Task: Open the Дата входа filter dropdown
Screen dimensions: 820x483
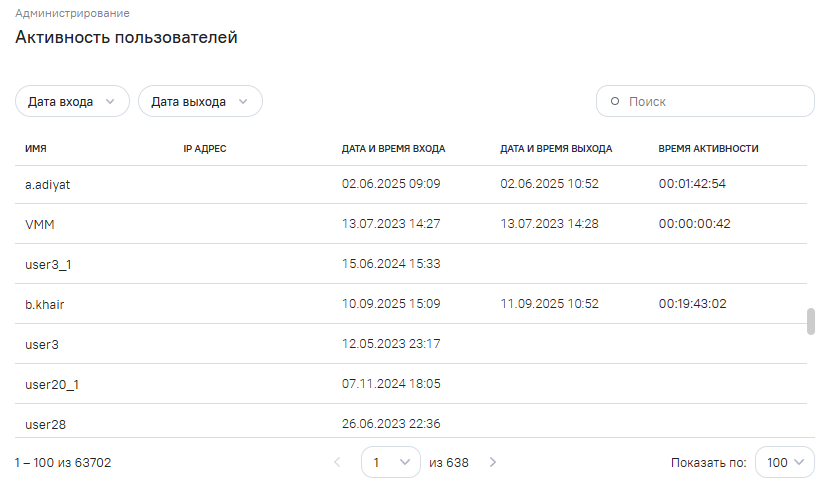Action: [x=72, y=102]
